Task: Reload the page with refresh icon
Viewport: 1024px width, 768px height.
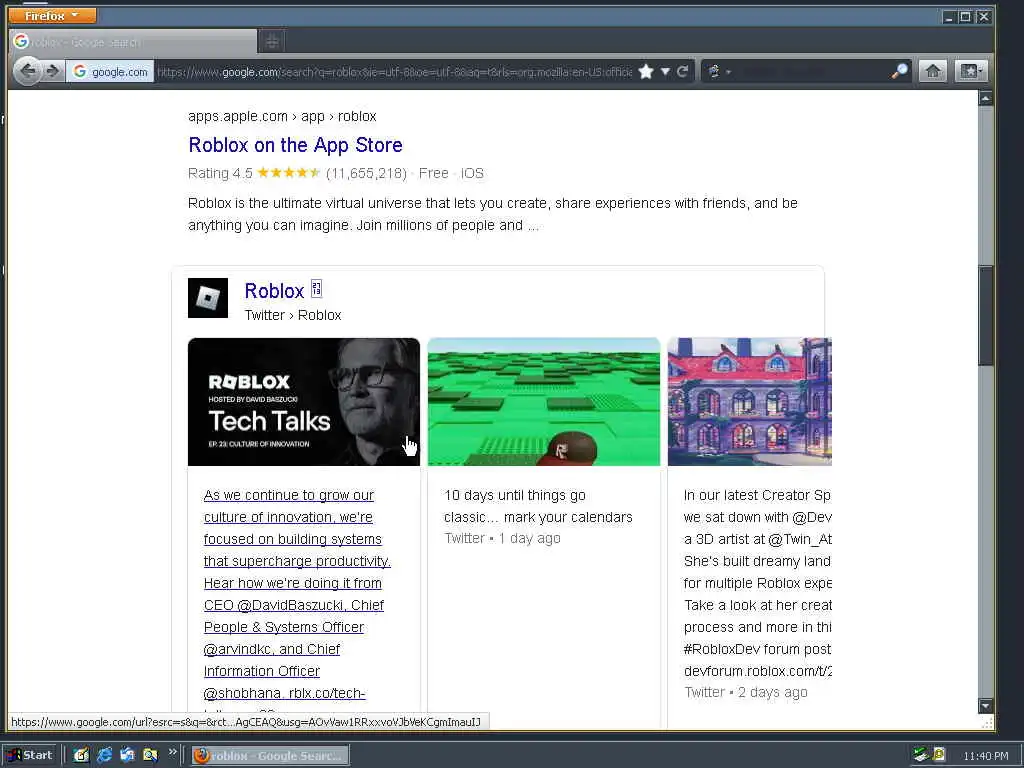Action: tap(682, 71)
